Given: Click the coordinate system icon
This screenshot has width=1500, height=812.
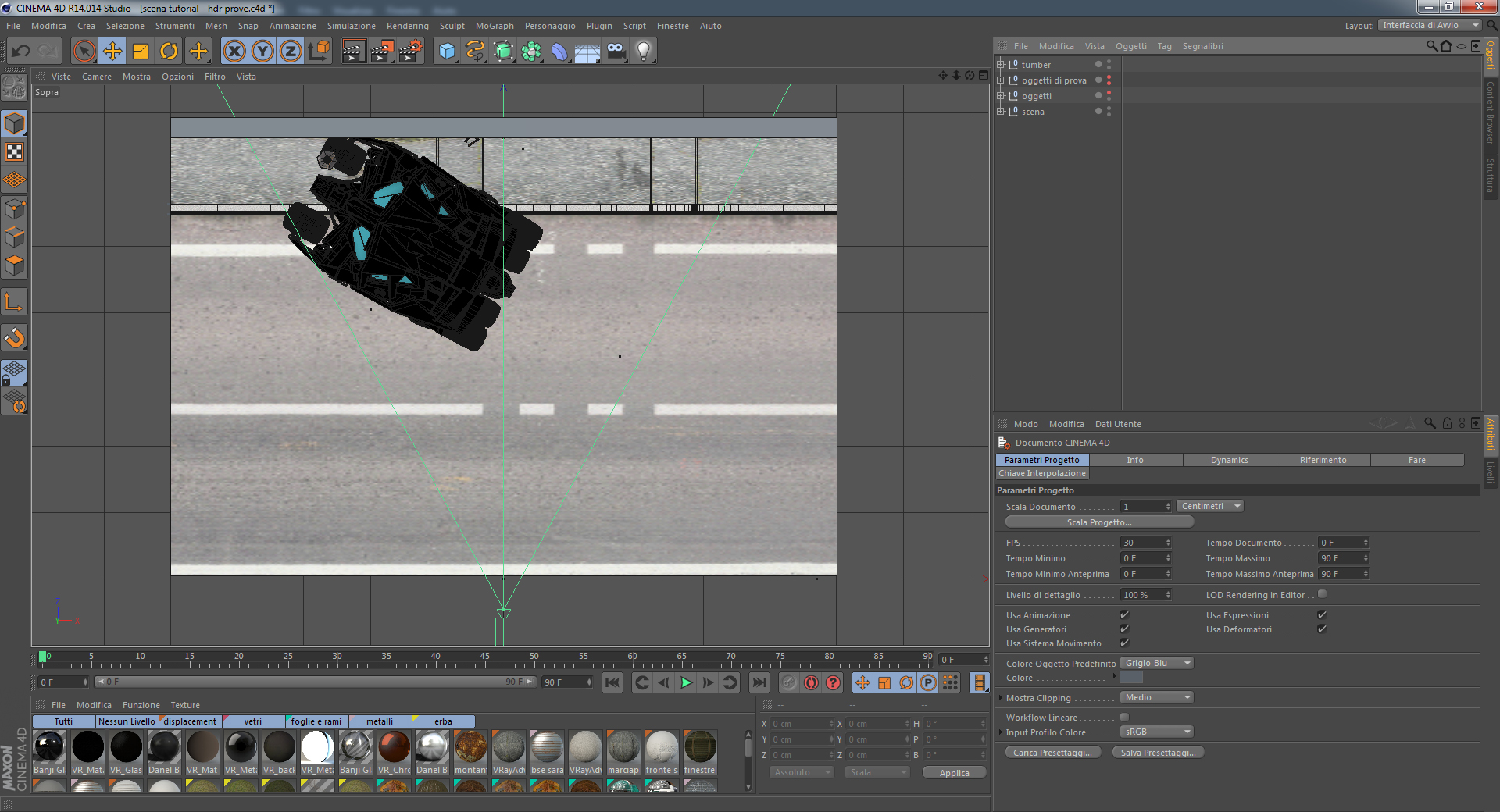Looking at the screenshot, I should click(319, 52).
